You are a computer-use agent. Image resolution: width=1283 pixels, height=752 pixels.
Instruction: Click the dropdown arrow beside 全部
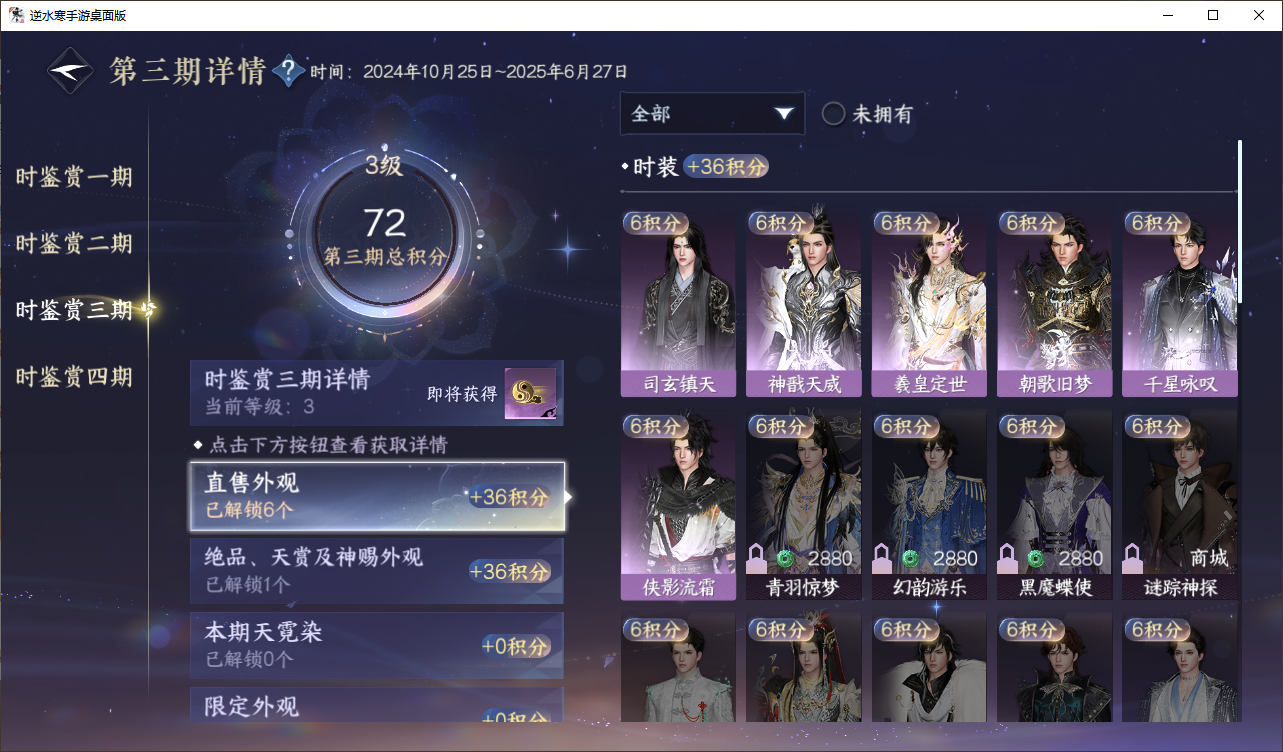784,114
